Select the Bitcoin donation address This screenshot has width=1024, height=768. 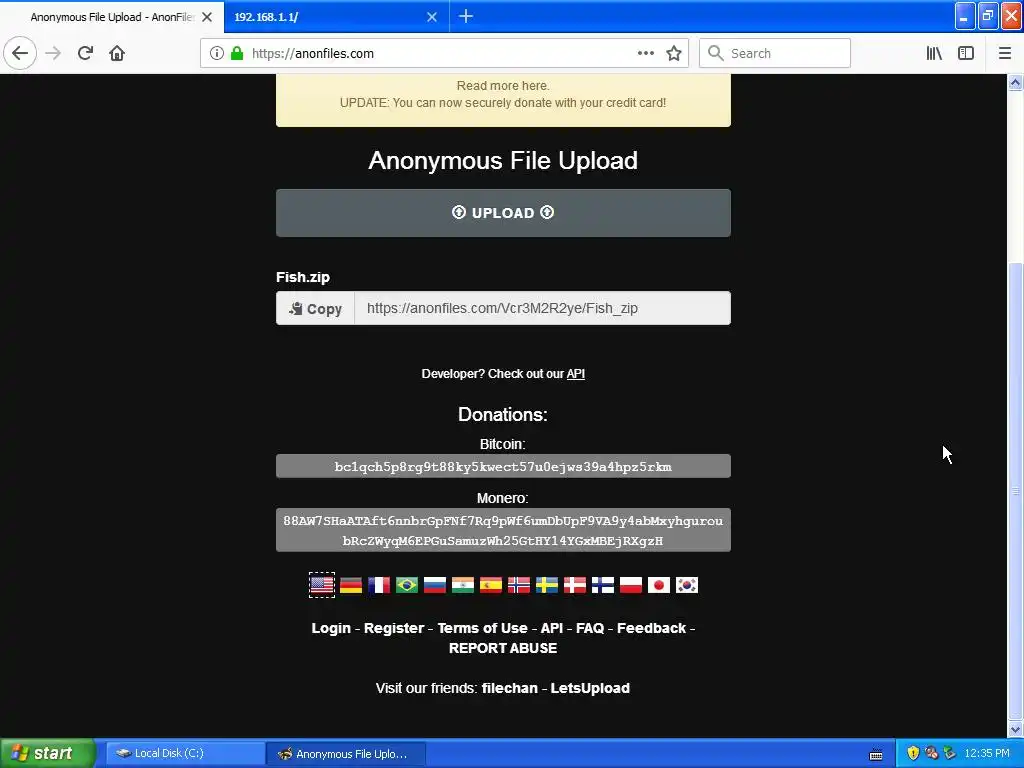click(x=503, y=466)
